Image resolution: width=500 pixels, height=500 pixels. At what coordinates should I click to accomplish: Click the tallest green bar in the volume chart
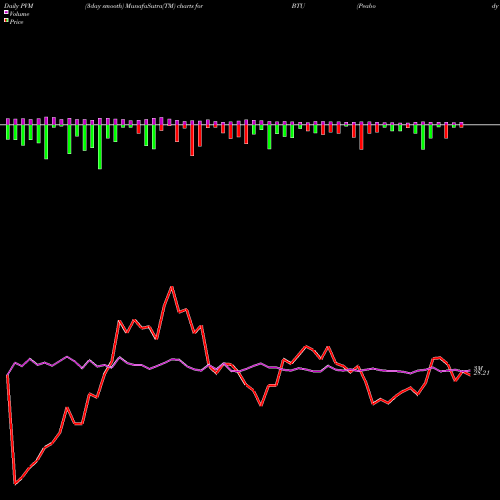pos(100,147)
